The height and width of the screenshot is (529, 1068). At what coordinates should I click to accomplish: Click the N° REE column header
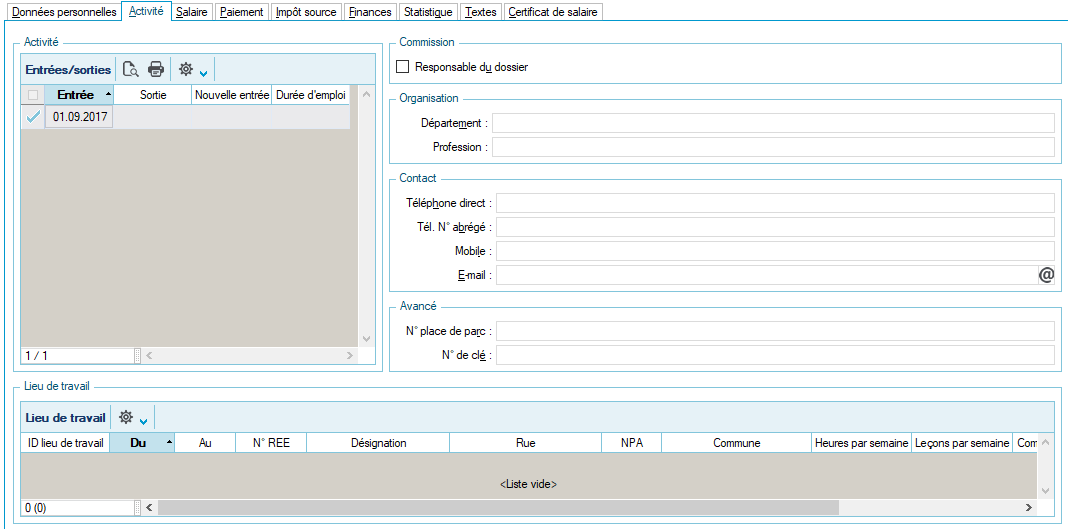tap(271, 443)
